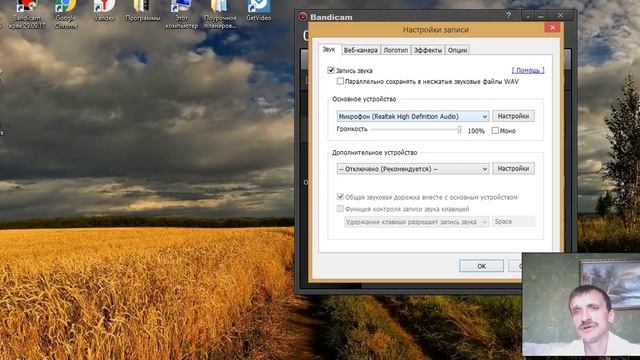Click the 100% volume value

(476, 131)
